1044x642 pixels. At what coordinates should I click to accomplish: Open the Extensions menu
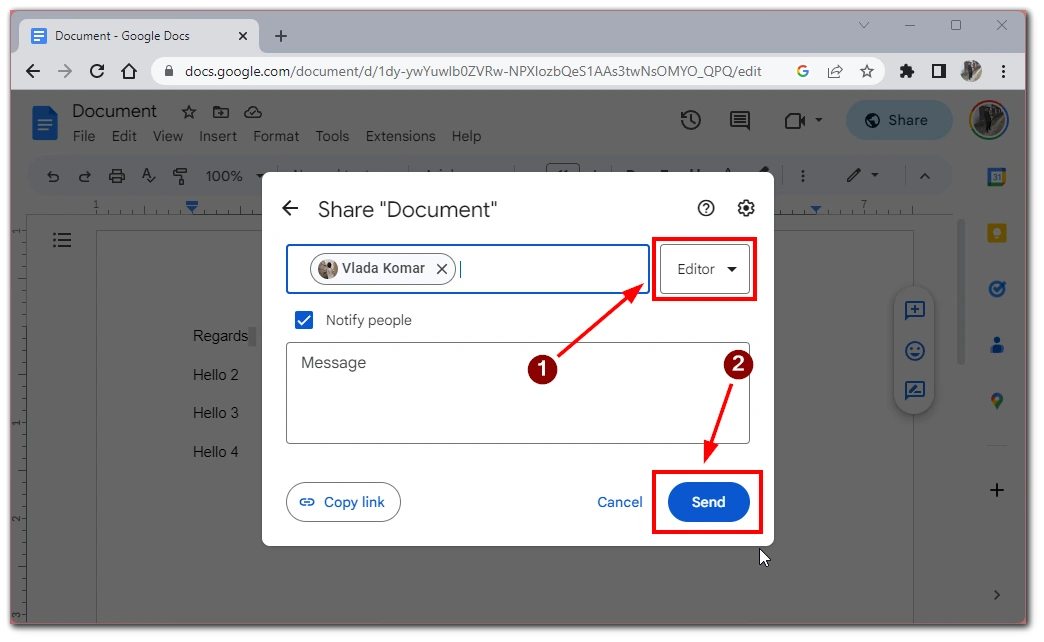coord(400,136)
